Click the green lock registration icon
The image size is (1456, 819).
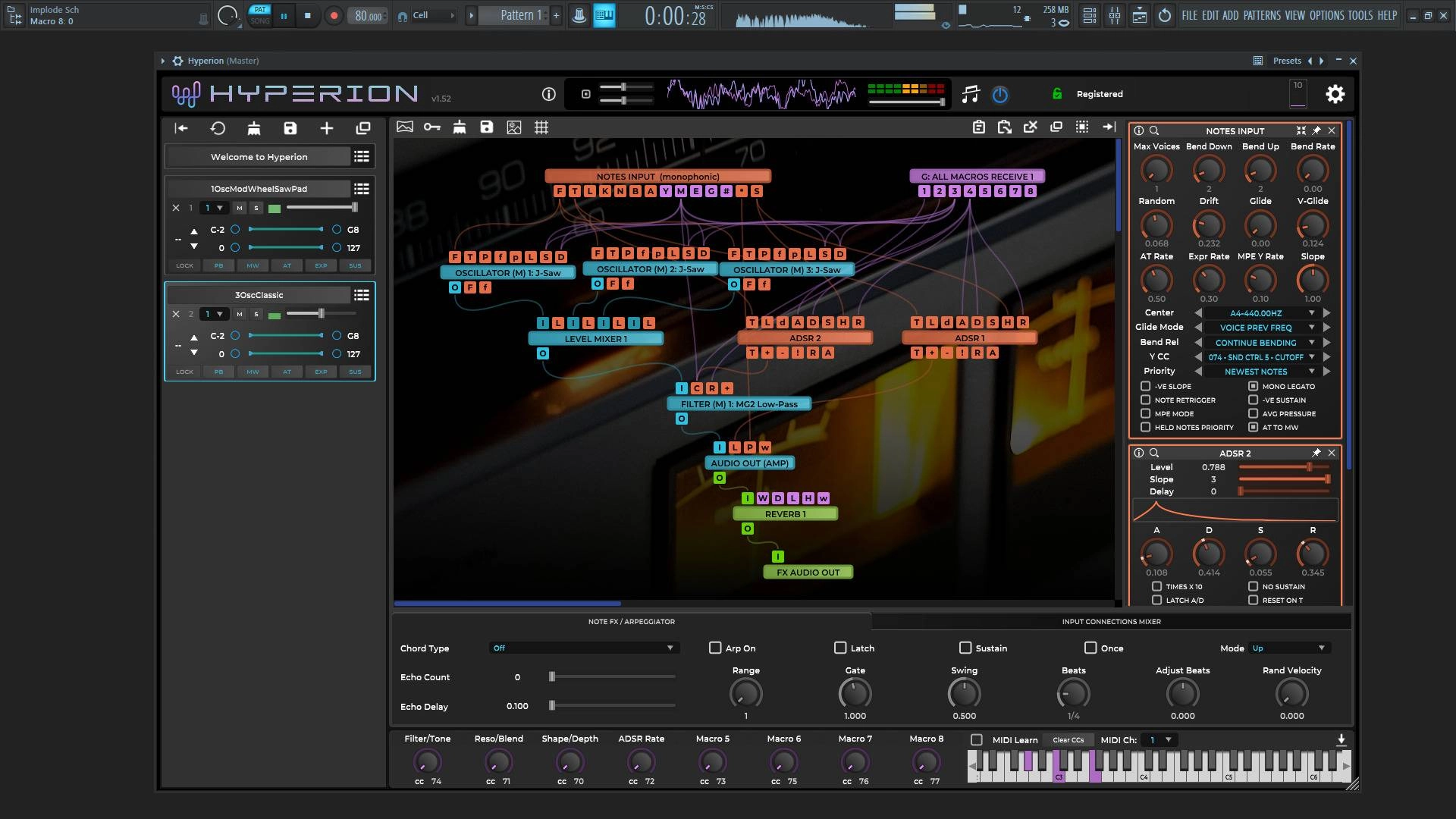pos(1056,94)
